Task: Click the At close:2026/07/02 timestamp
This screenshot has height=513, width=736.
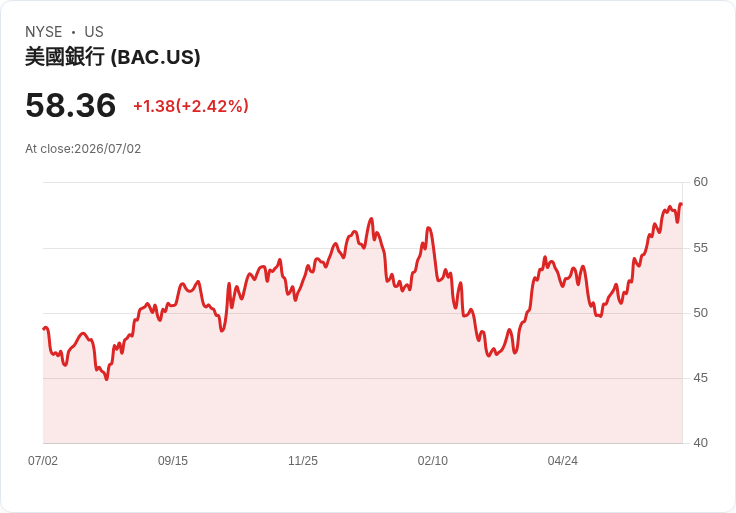Action: coord(83,149)
